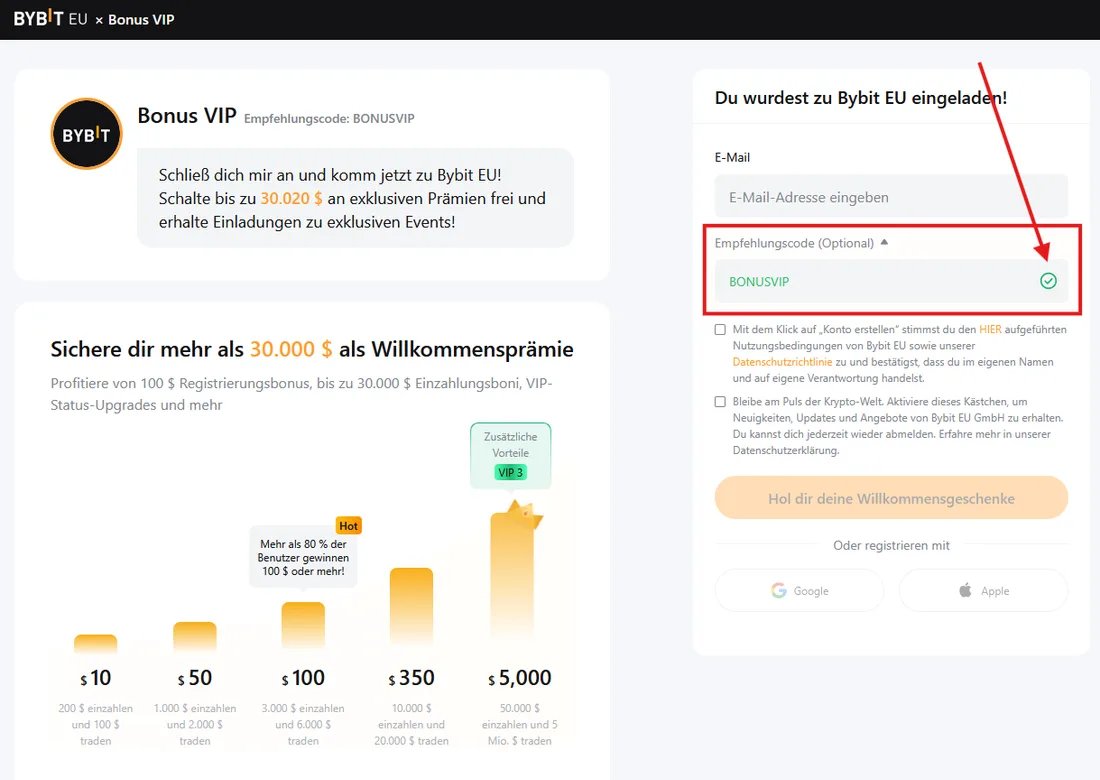Click Hol dir deine Willkommensgeschenke button
Image resolution: width=1100 pixels, height=780 pixels.
point(891,498)
